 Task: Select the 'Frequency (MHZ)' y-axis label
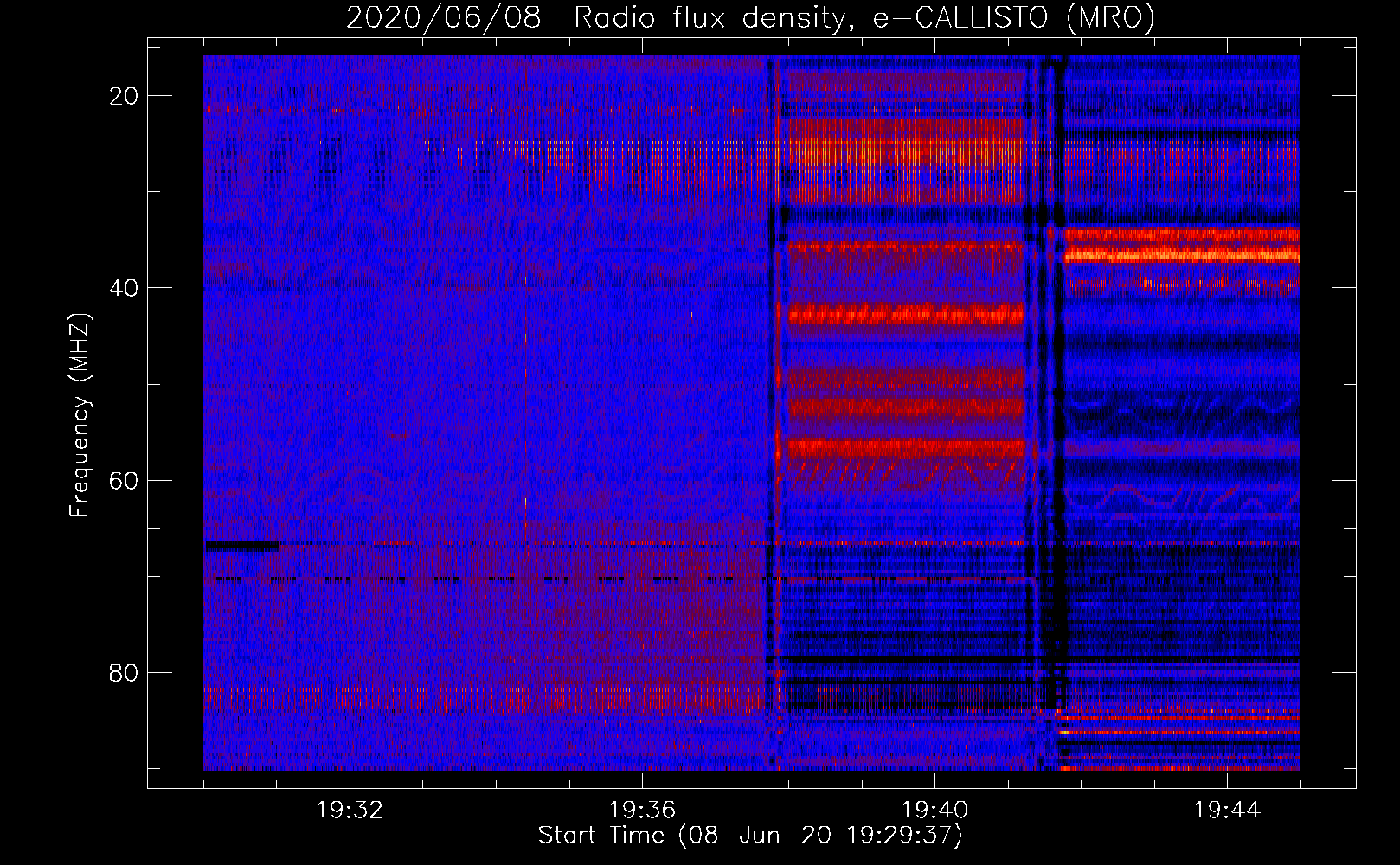[80, 415]
